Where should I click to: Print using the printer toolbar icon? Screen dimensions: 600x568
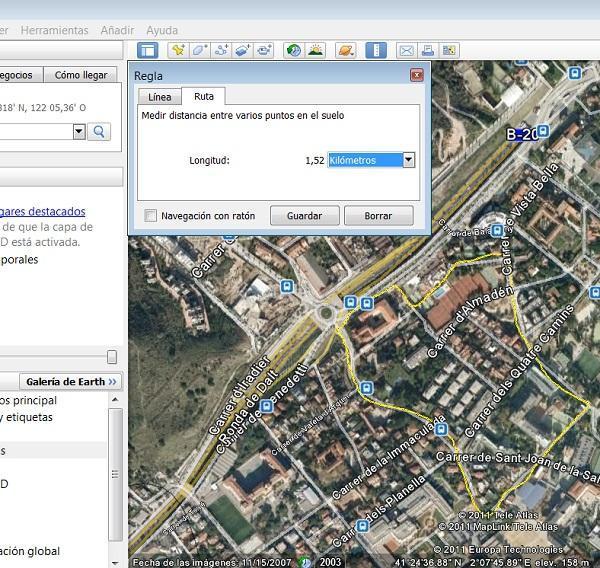pos(427,50)
